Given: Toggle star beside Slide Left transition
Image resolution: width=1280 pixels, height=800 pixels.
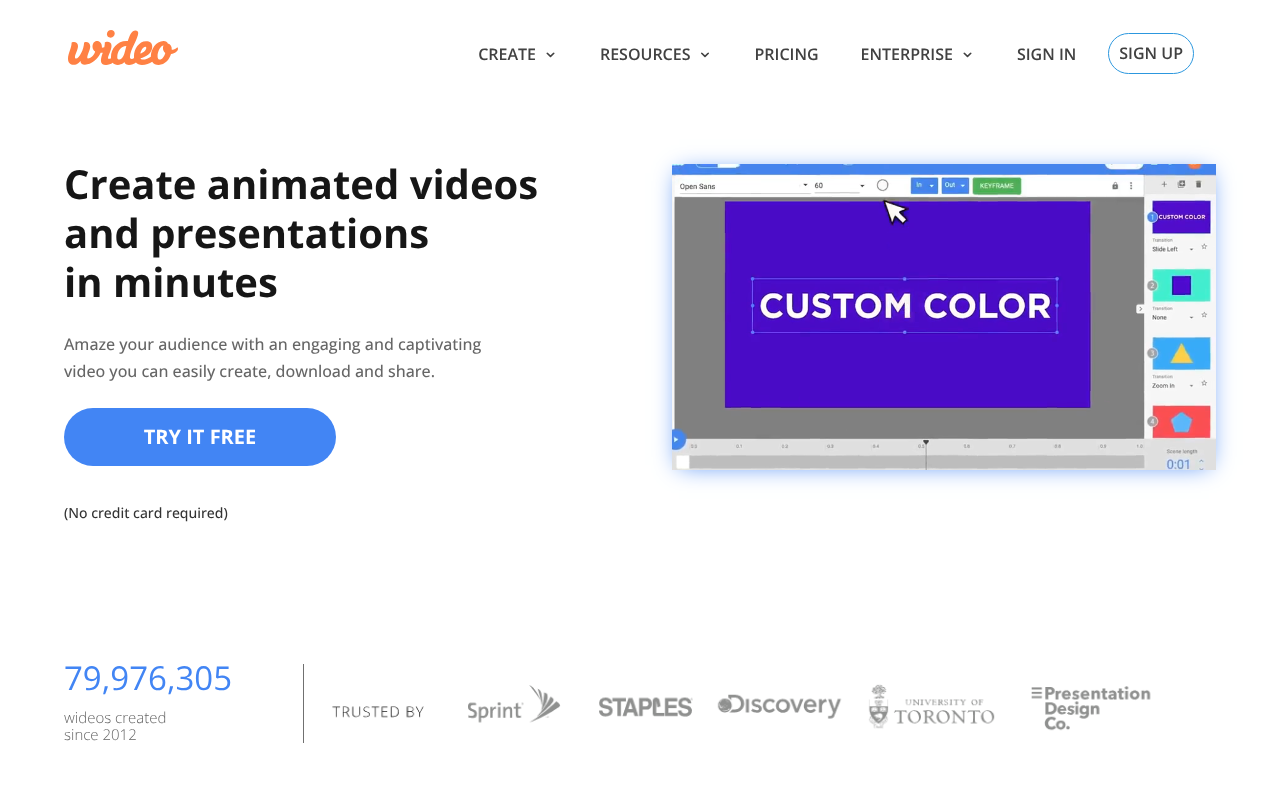Looking at the screenshot, I should pos(1204,247).
